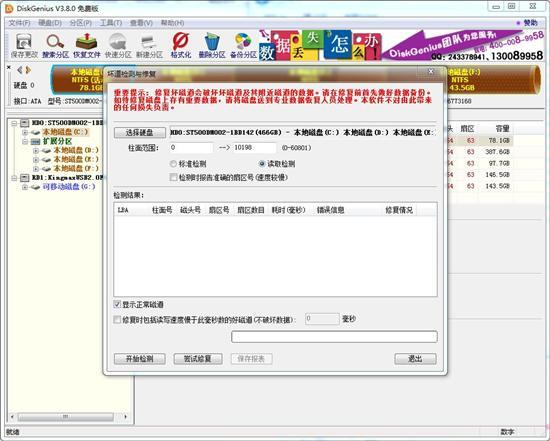Image resolution: width=550 pixels, height=441 pixels.
Task: Expand the HD0 ST500DM002 disk node
Action: tap(14, 123)
